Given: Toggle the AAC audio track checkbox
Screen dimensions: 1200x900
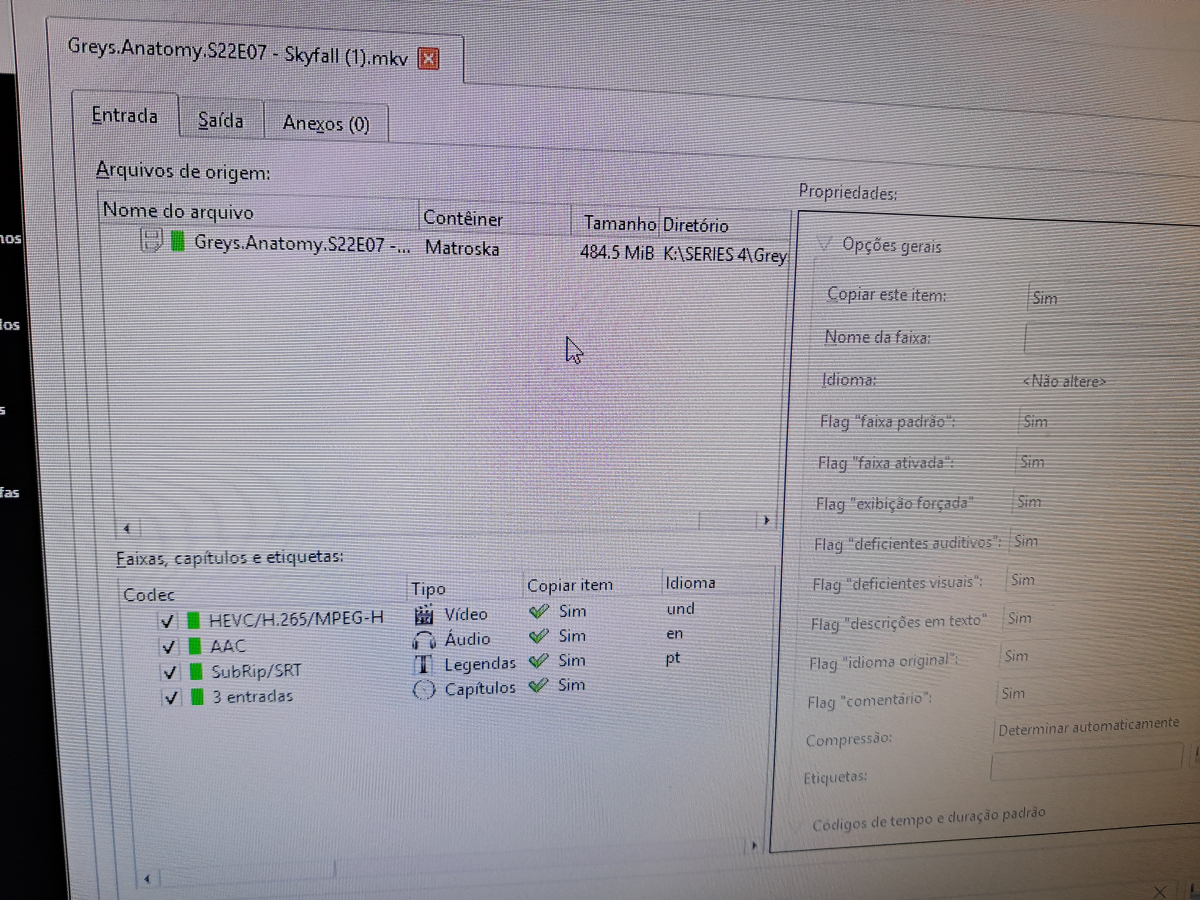Looking at the screenshot, I should click(x=167, y=647).
